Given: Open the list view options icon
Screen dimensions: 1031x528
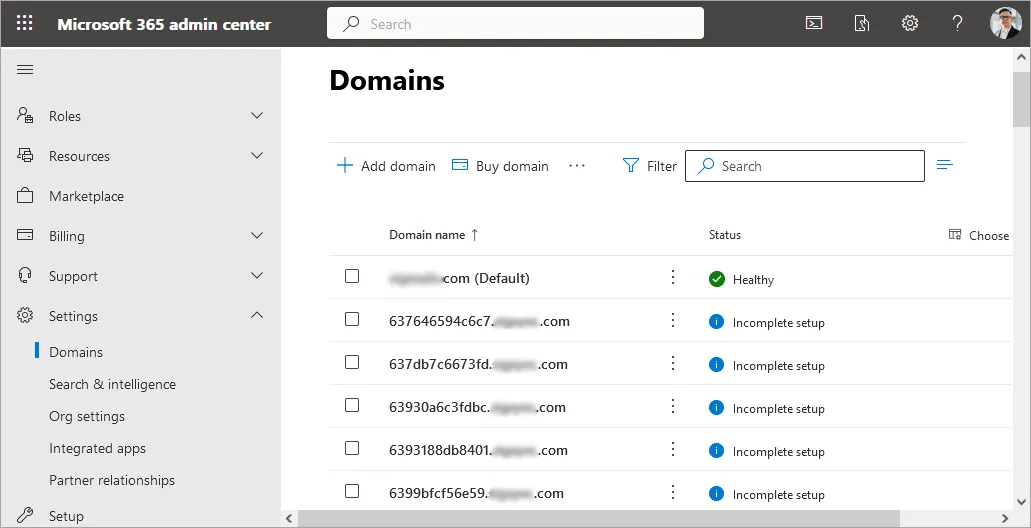Looking at the screenshot, I should 945,165.
